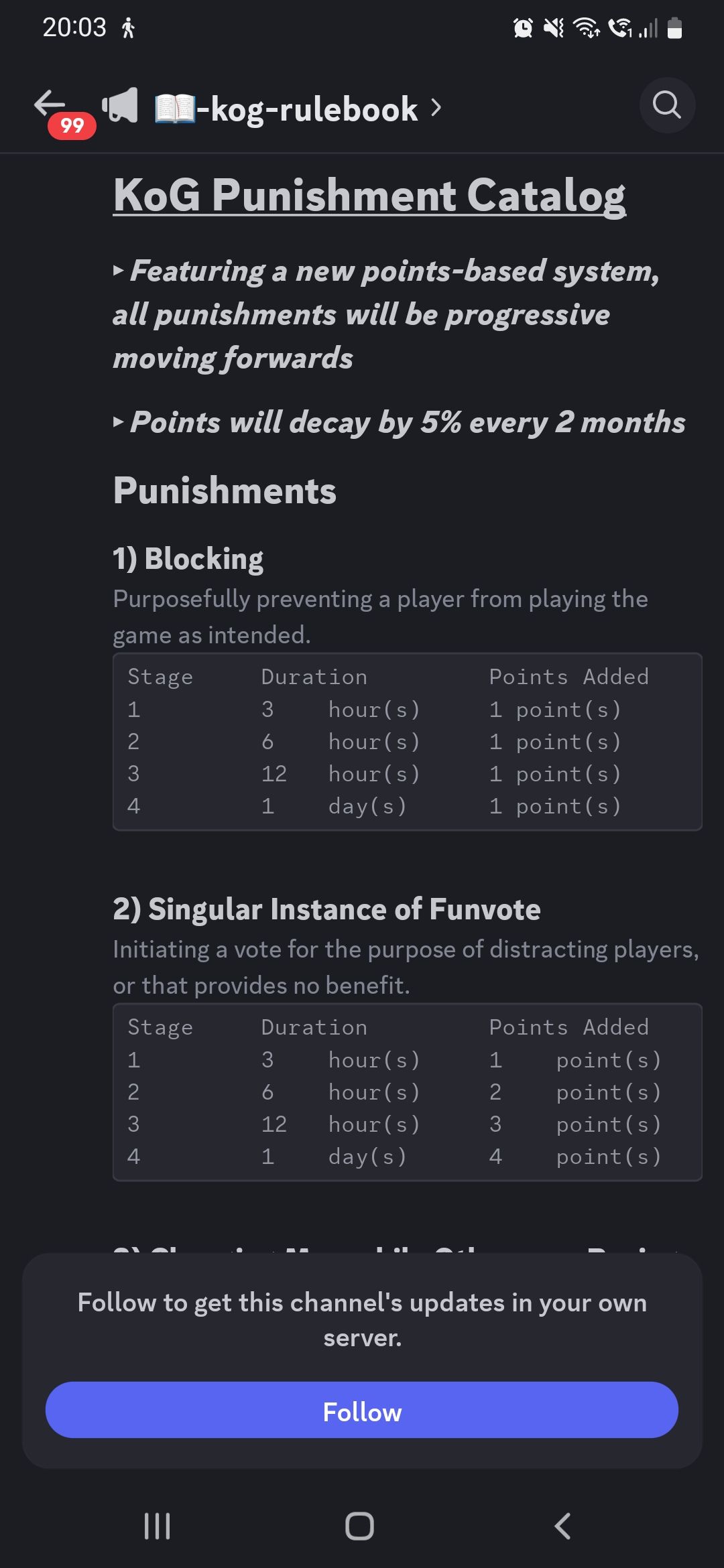This screenshot has width=724, height=1568.
Task: Select the KoG Punishment Catalog heading
Action: coord(369,195)
